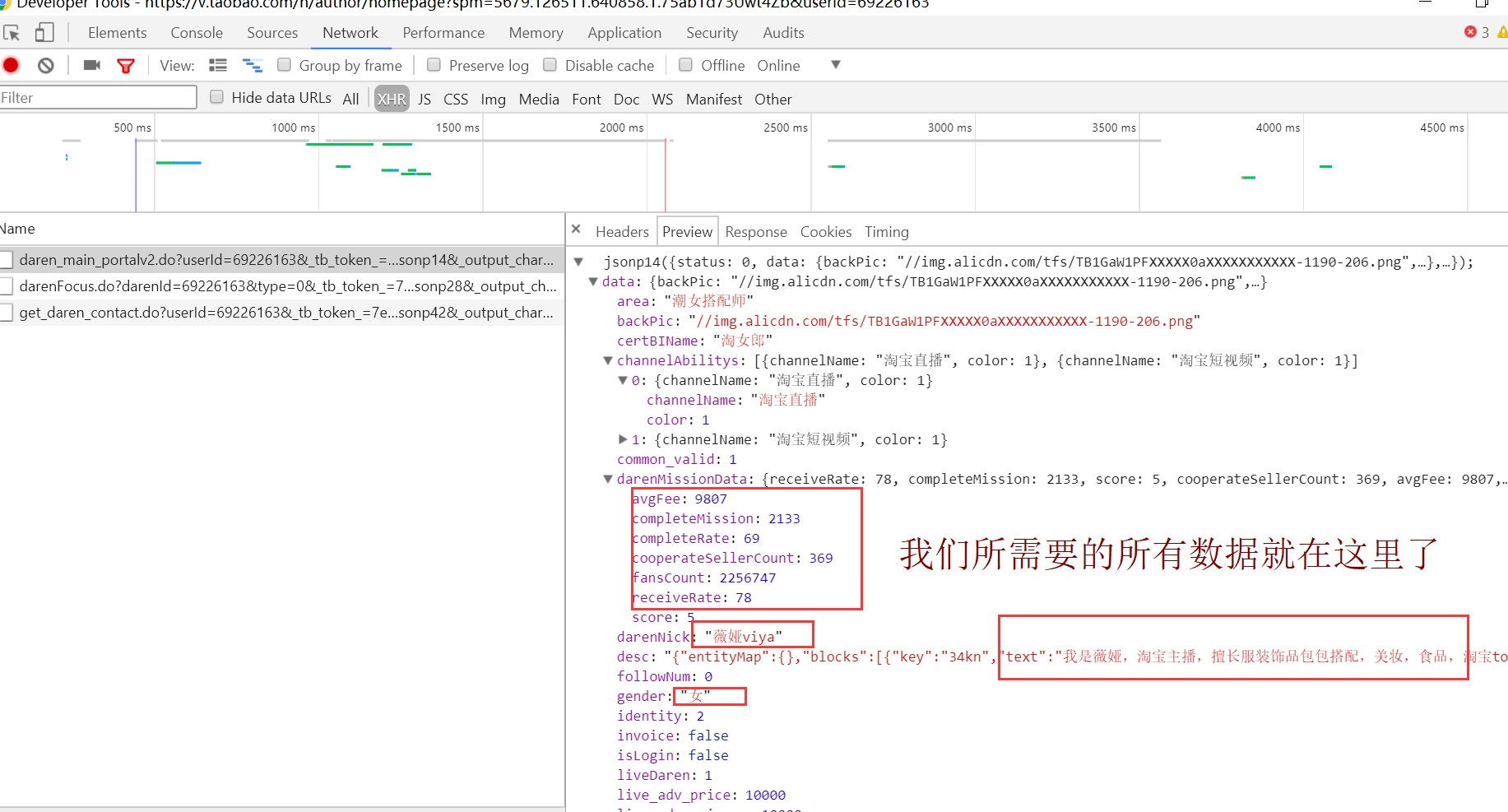Click the backPic URL value
Image resolution: width=1508 pixels, height=812 pixels.
tap(944, 321)
